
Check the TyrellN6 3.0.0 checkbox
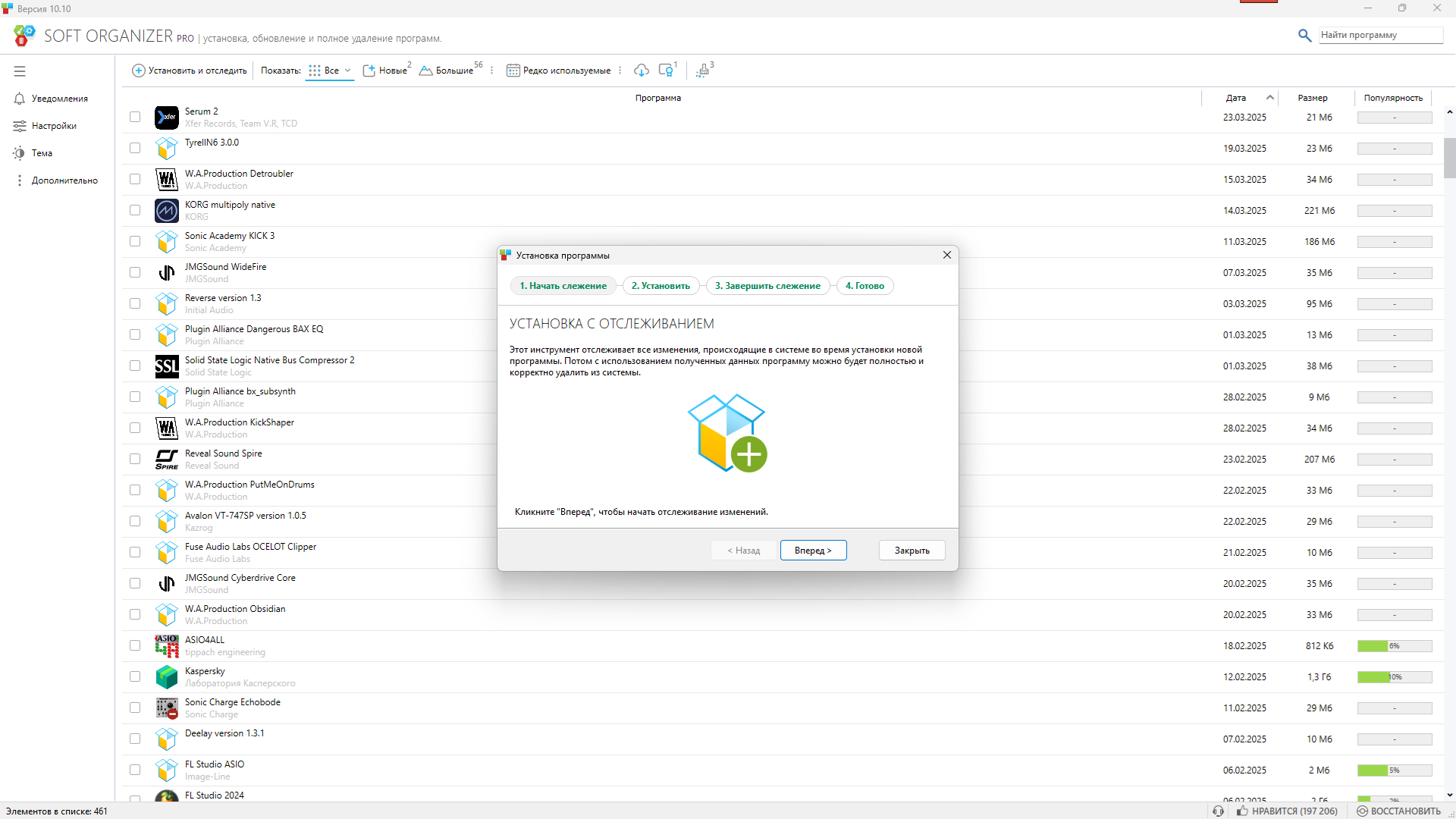135,149
